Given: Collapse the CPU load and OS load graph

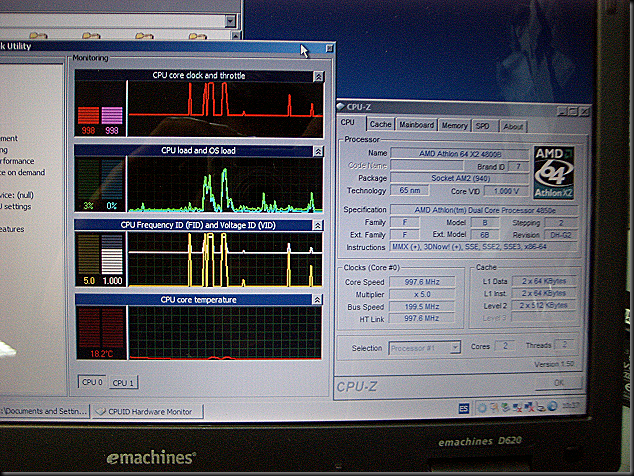Looking at the screenshot, I should pos(318,151).
